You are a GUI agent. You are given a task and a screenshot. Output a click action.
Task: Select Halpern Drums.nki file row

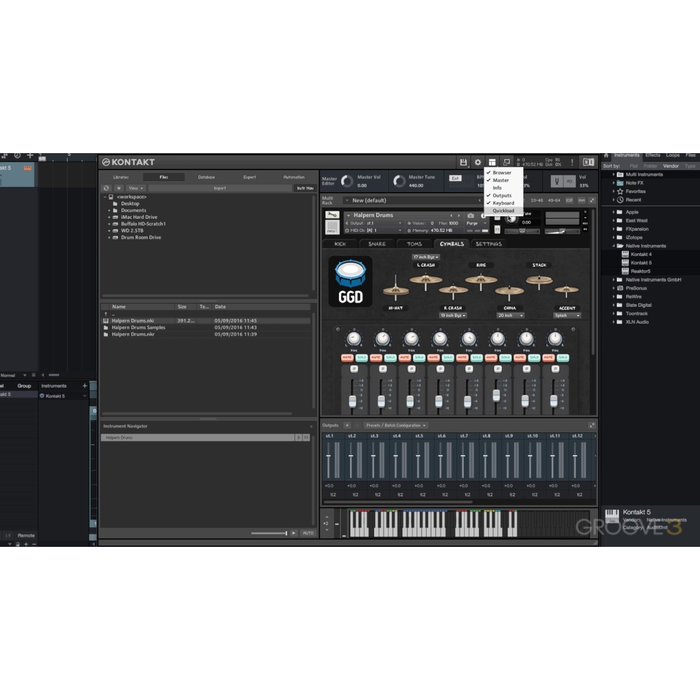206,321
